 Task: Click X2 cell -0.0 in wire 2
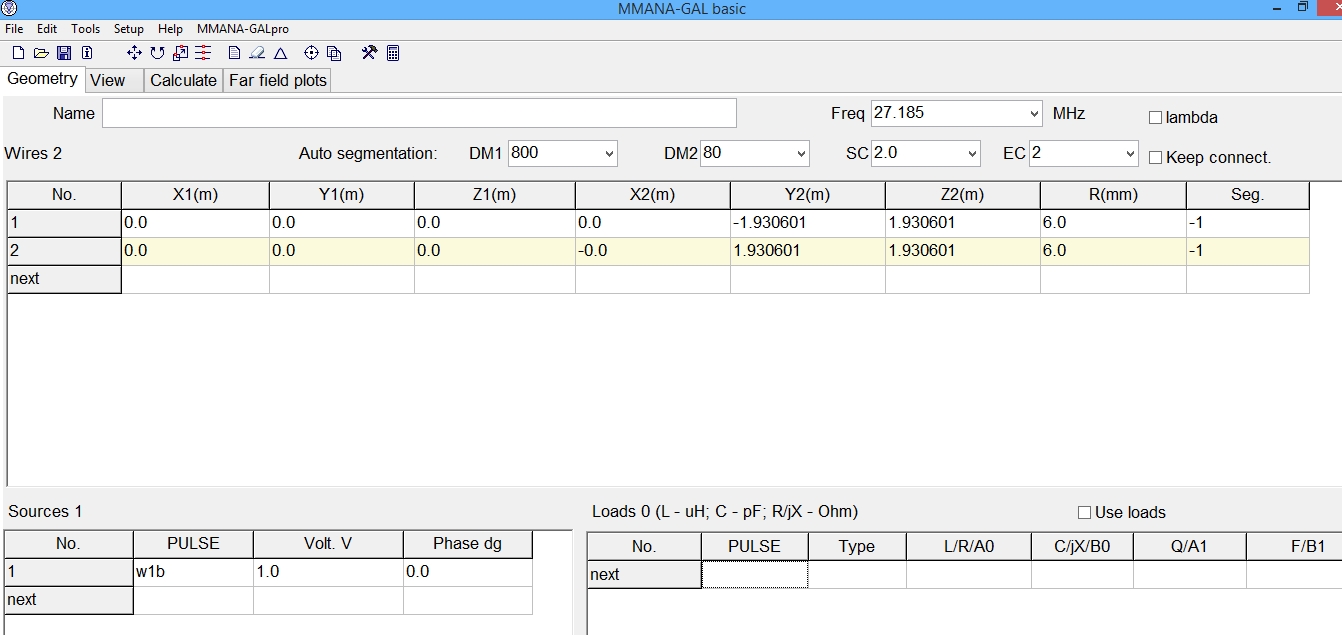[x=652, y=251]
